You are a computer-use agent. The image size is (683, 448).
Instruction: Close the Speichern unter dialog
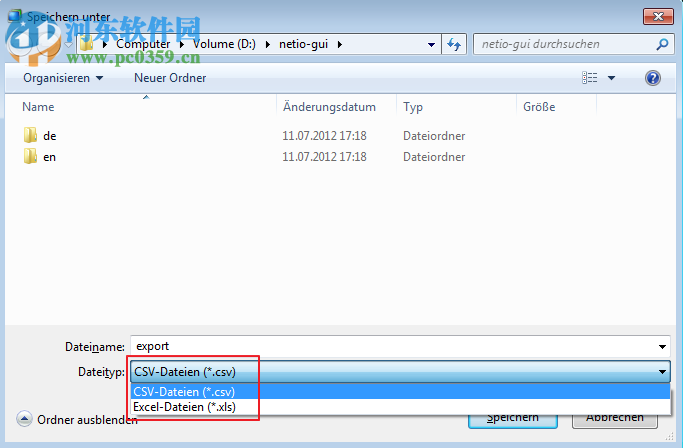[658, 17]
